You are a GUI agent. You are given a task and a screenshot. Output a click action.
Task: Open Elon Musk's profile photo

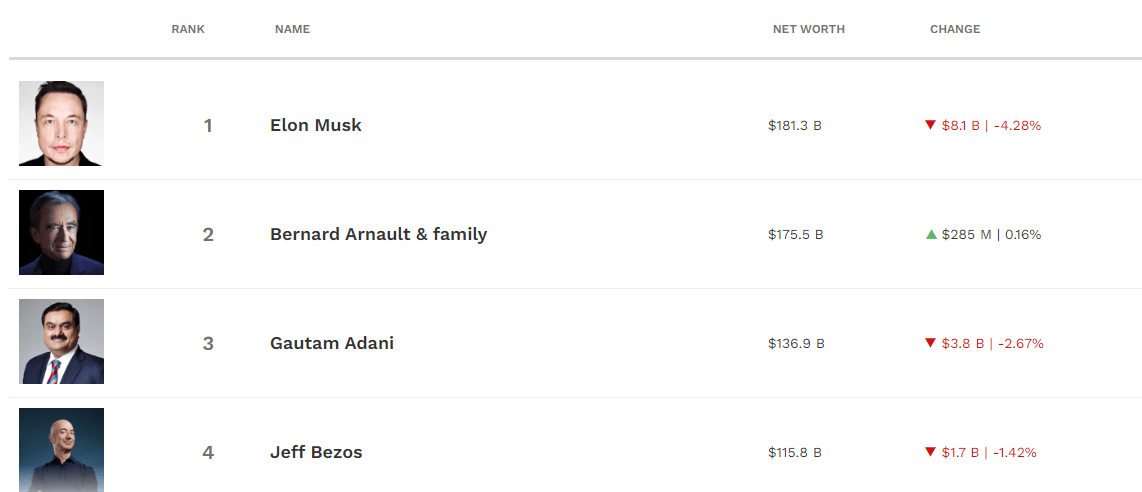point(61,124)
